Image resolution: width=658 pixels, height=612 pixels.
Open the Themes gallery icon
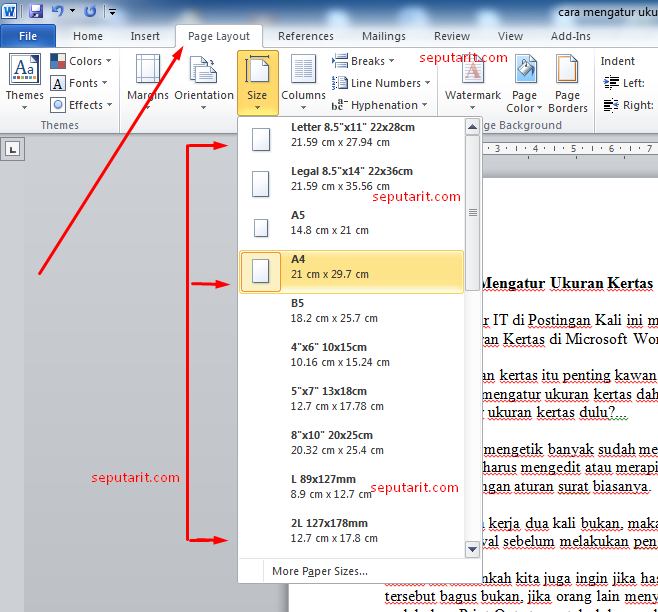click(25, 69)
